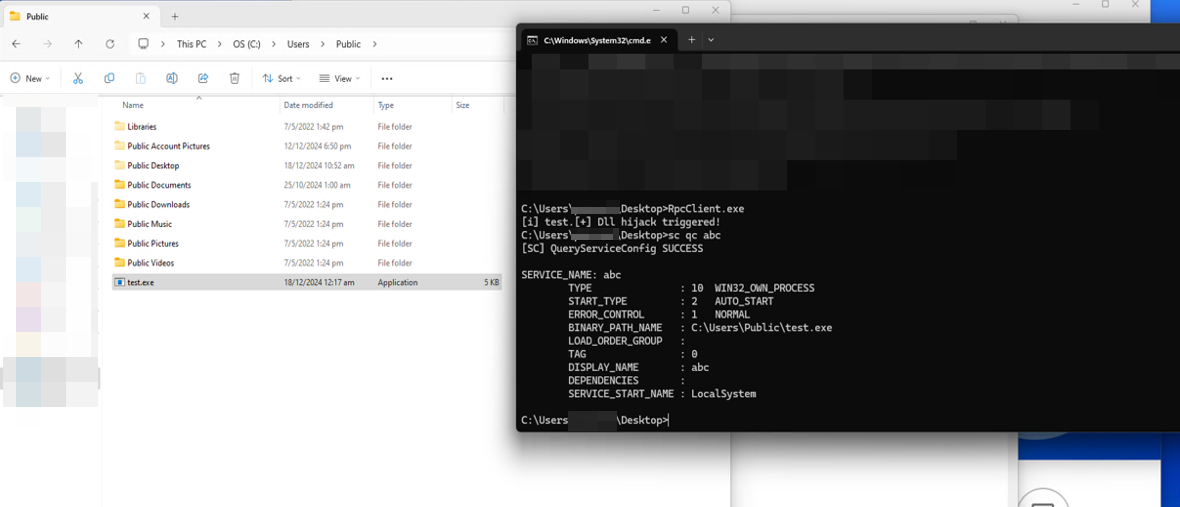Screen dimensions: 1180x507
Task: Select the test.exe file
Action: pos(307,282)
